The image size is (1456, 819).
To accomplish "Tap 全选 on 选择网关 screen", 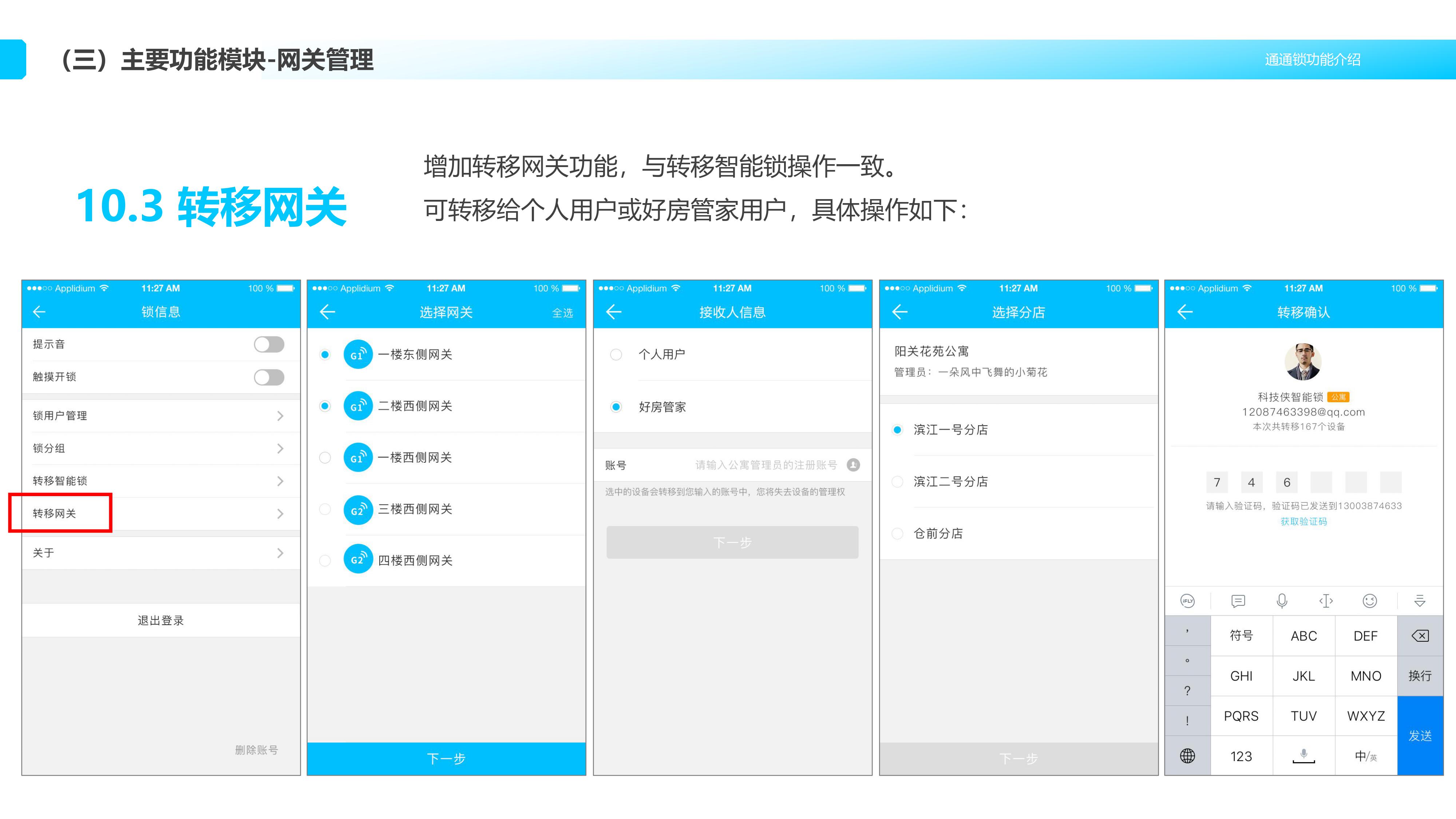I will click(562, 313).
